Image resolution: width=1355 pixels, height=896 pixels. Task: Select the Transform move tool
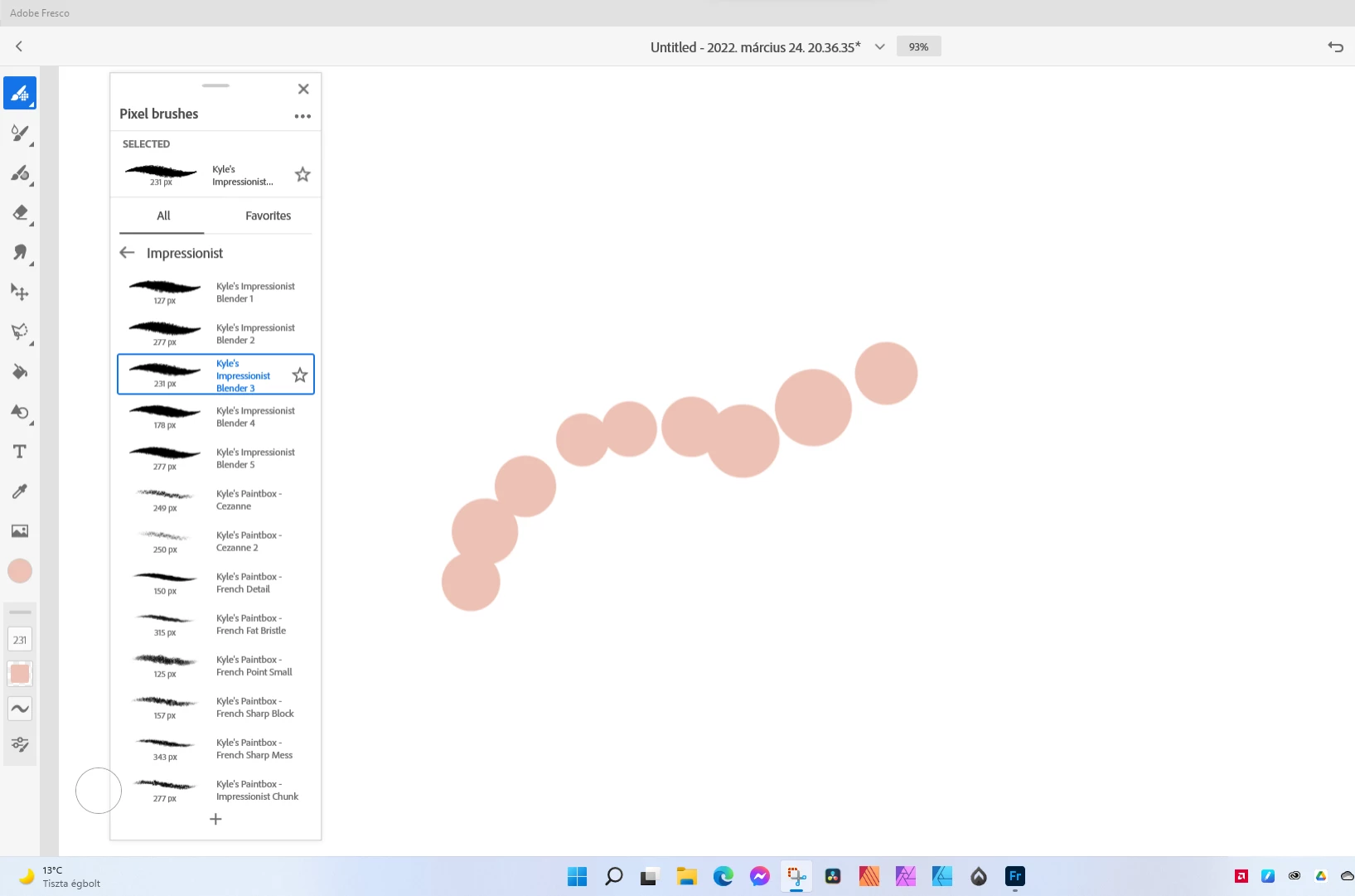tap(20, 293)
